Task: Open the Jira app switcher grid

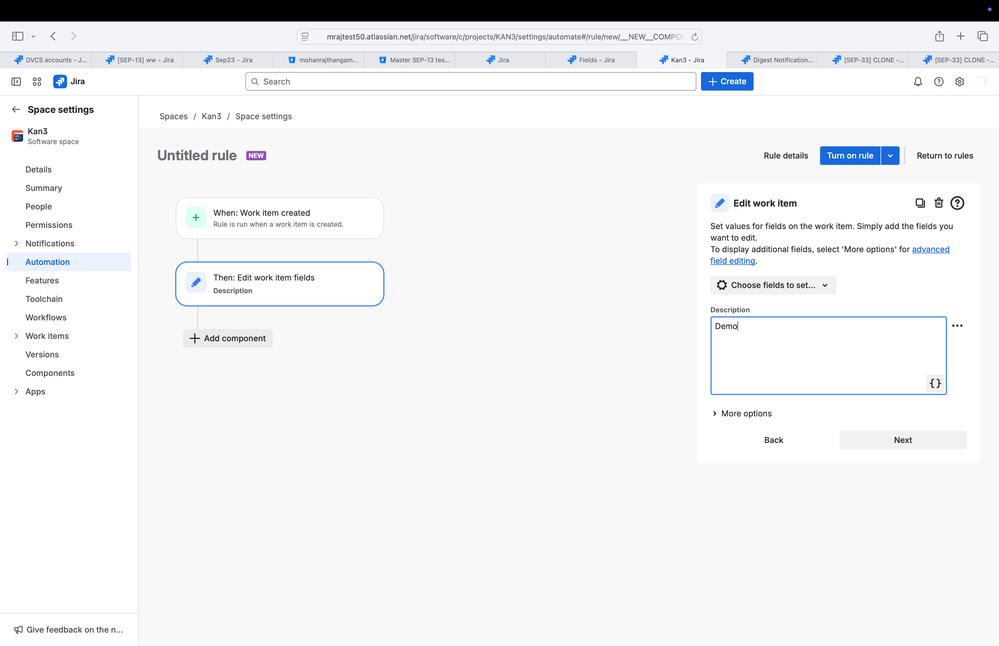Action: click(37, 82)
